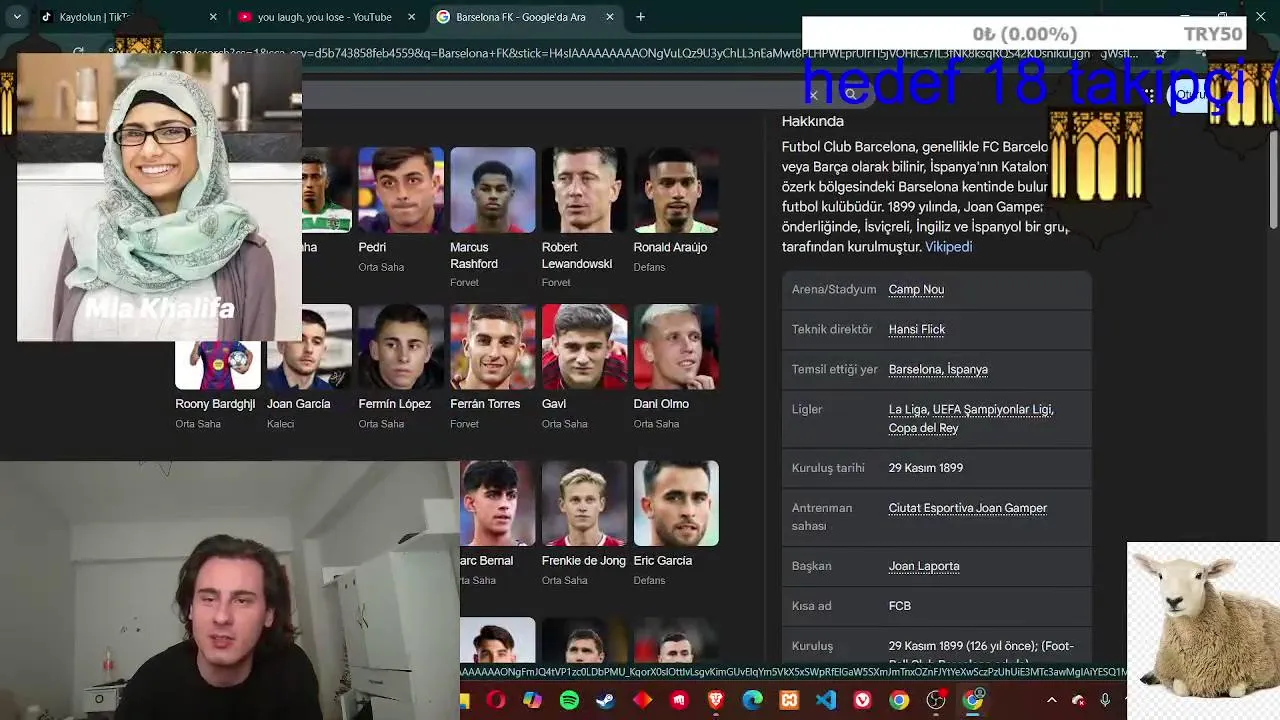The height and width of the screenshot is (720, 1280).
Task: Close the Barselona FK tab
Action: [x=610, y=17]
